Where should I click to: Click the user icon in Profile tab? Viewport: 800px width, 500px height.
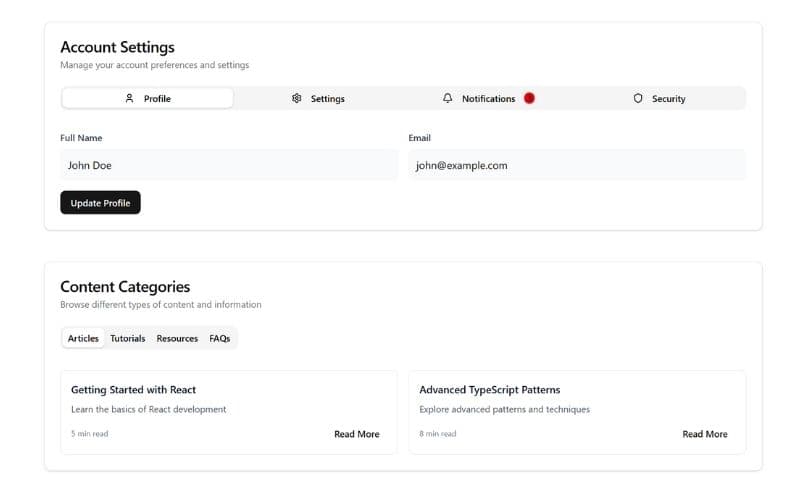[x=129, y=99]
